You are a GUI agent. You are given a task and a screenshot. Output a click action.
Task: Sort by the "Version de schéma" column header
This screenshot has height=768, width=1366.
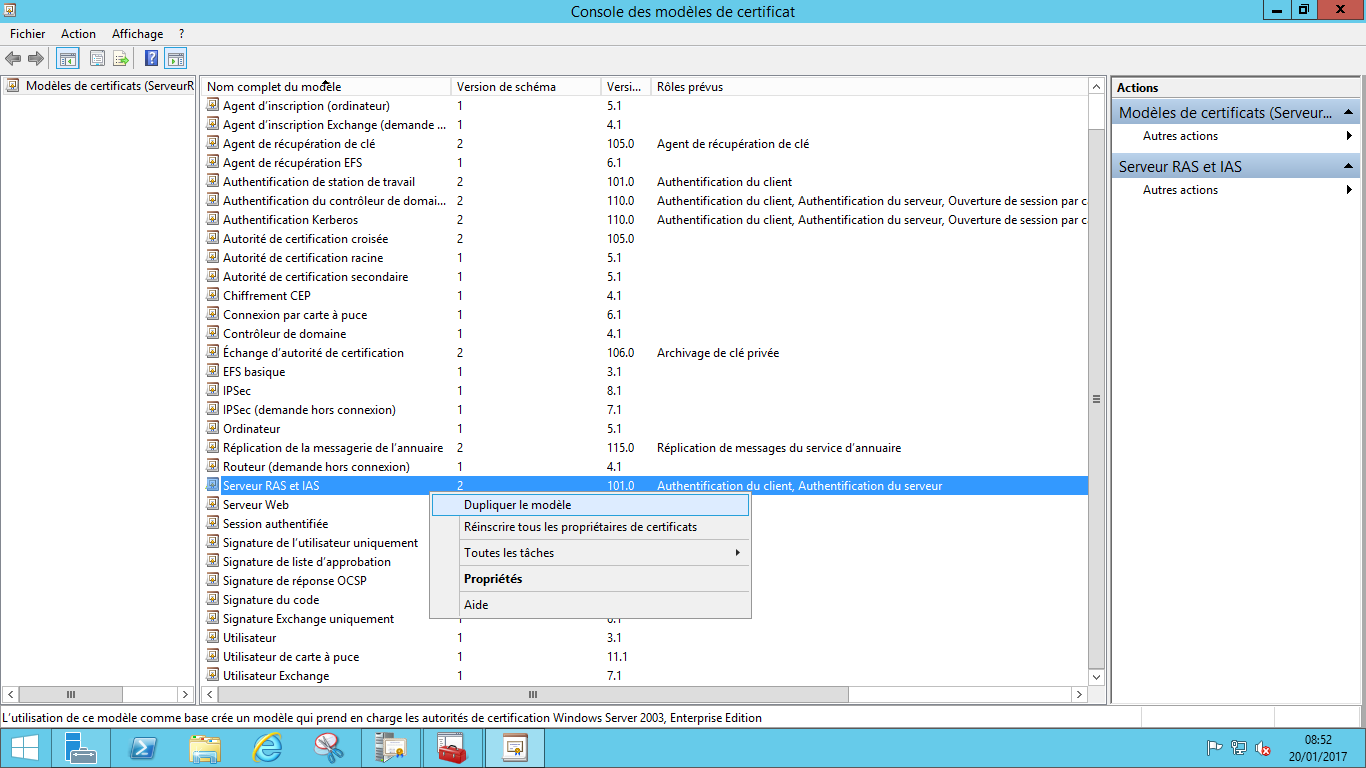[506, 87]
